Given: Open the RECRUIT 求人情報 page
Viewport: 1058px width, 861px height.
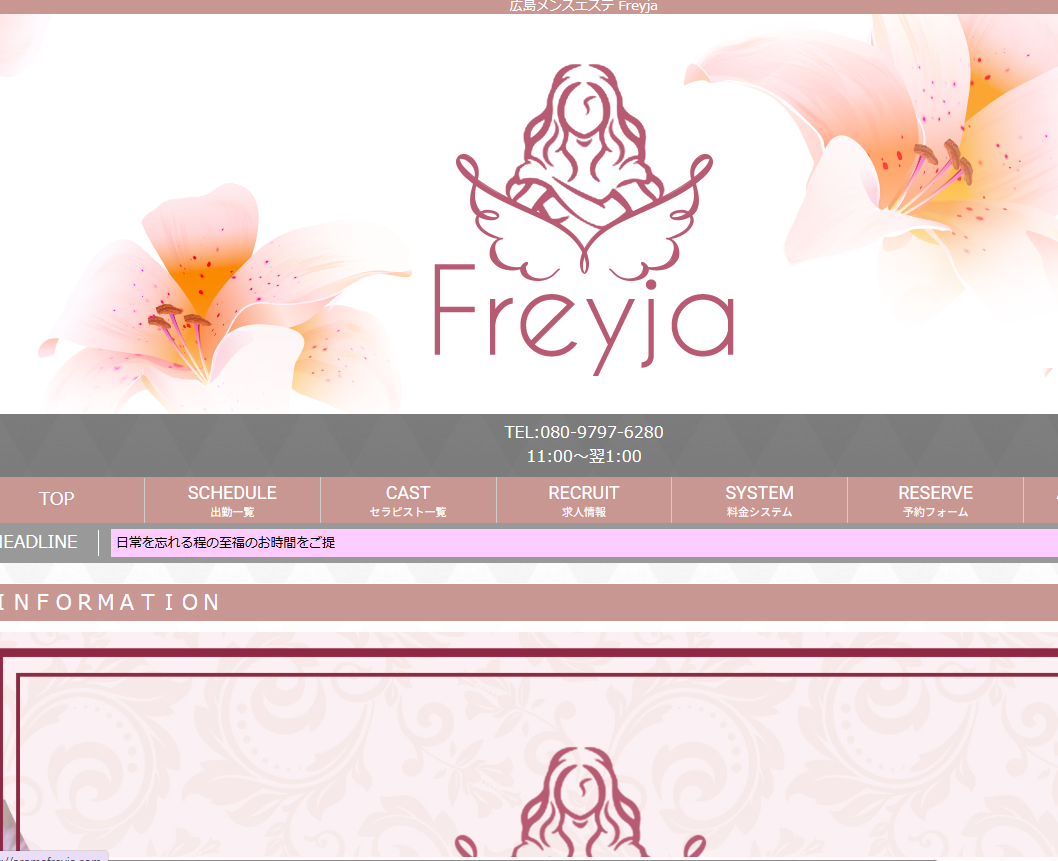Looking at the screenshot, I should tap(584, 500).
